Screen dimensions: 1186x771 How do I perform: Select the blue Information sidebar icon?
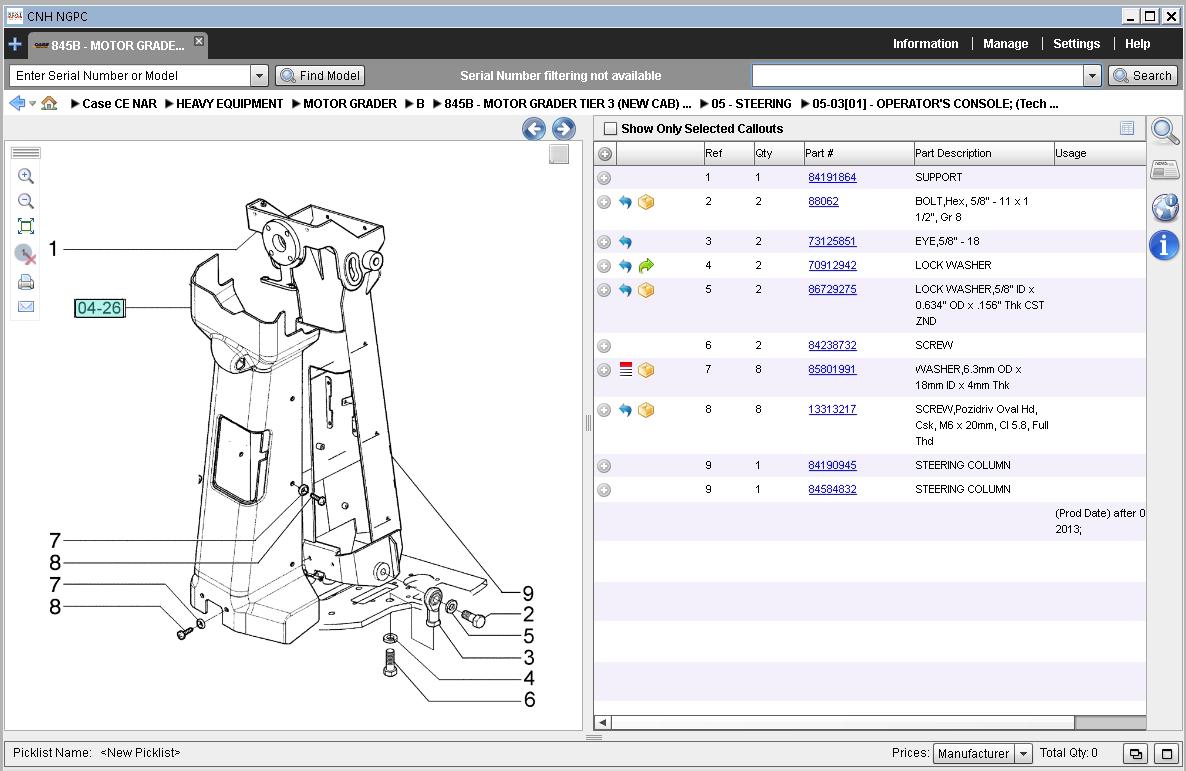tap(1164, 246)
